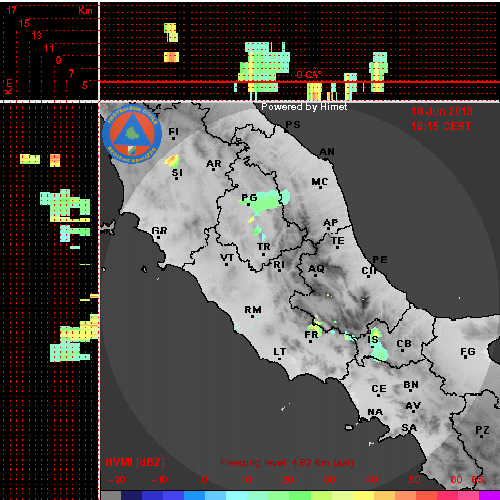
Task: Click the radar echo near SI
Action: [172, 161]
